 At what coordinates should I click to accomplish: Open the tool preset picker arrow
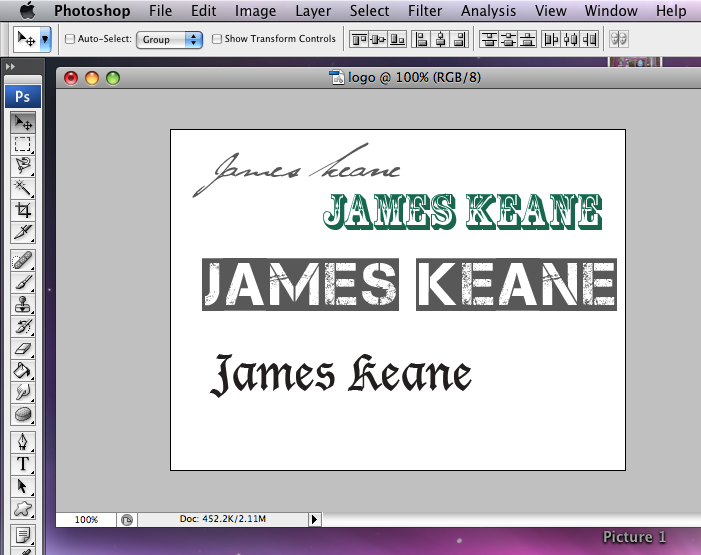point(45,39)
